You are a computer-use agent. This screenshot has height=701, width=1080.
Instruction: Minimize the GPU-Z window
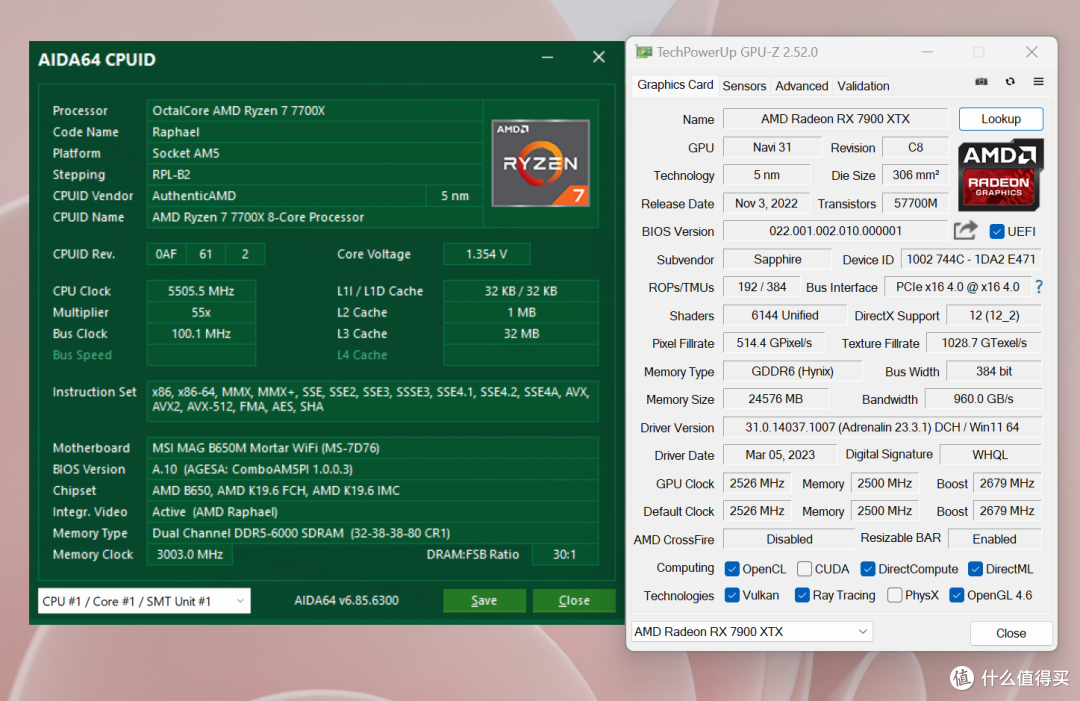coord(928,52)
